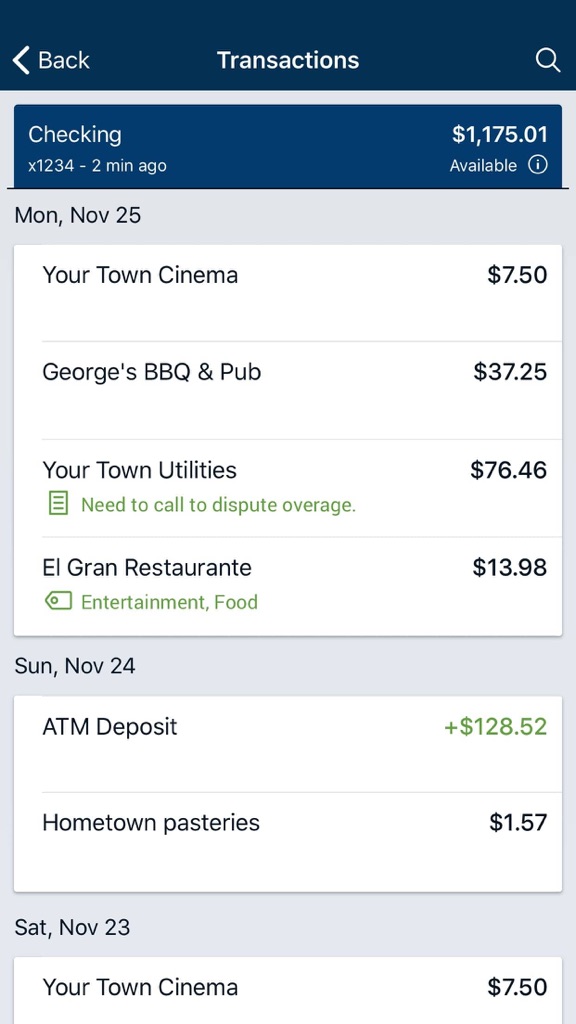Image resolution: width=576 pixels, height=1024 pixels.
Task: Select the George's BBQ & Pub transaction
Action: pyautogui.click(x=288, y=390)
